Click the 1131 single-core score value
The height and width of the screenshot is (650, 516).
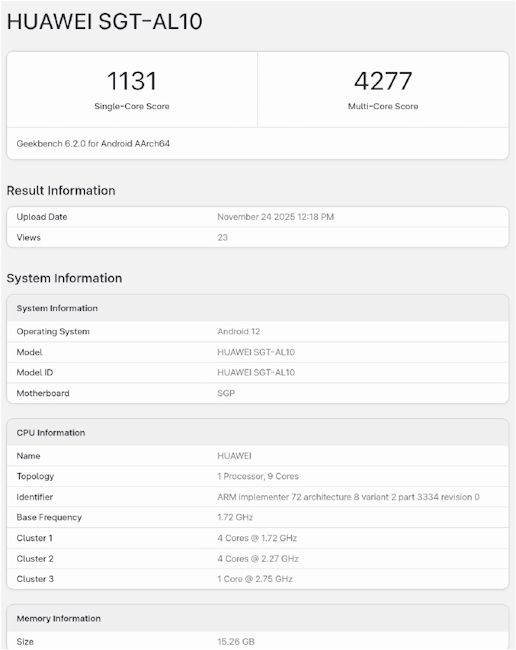132,81
